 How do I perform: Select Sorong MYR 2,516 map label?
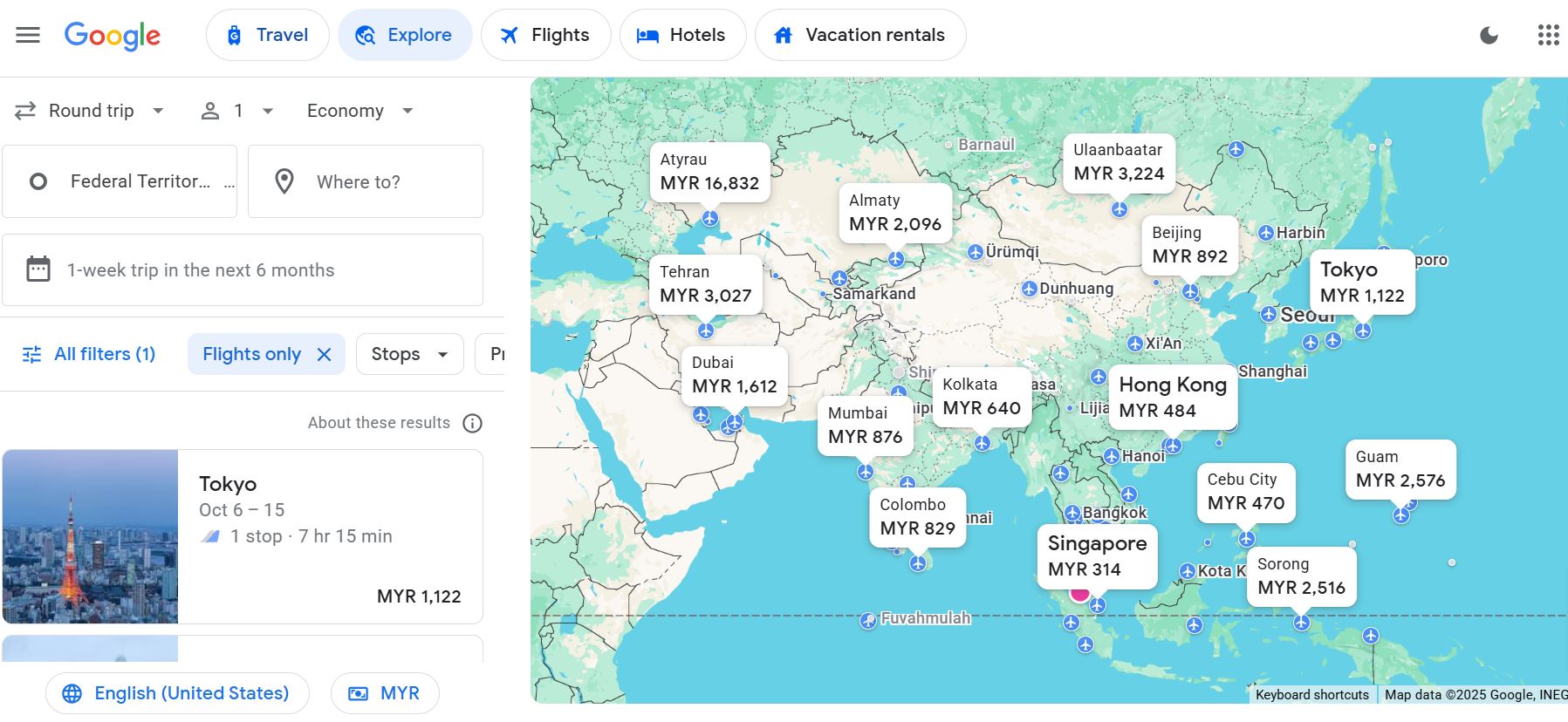coord(1301,576)
